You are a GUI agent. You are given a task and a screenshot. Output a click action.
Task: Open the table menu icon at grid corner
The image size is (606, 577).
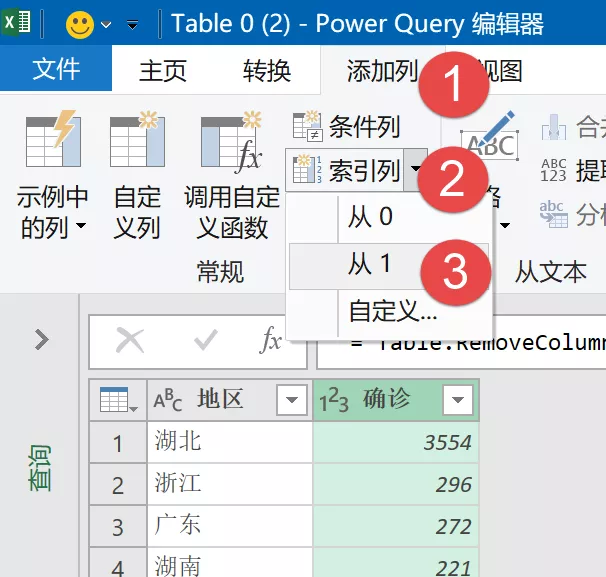click(118, 400)
